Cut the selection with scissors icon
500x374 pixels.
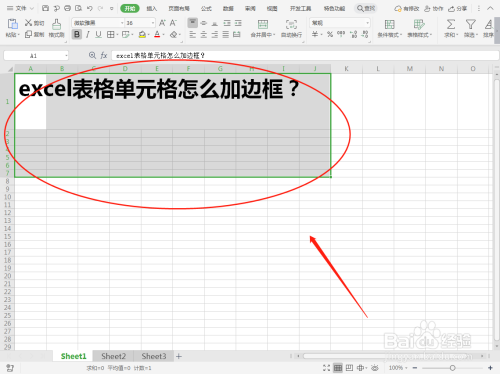pos(34,23)
